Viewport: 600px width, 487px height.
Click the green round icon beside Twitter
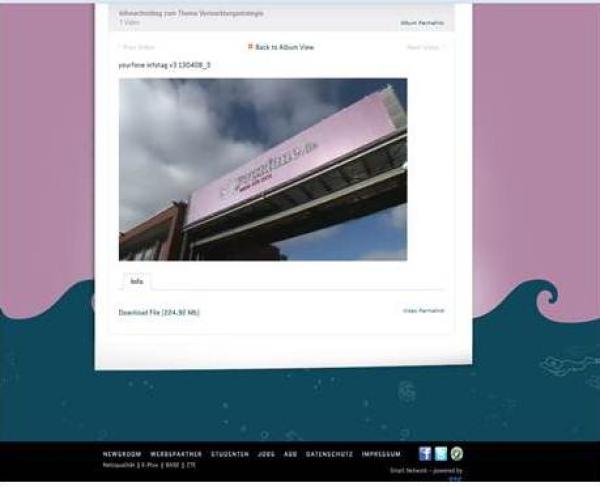click(457, 453)
